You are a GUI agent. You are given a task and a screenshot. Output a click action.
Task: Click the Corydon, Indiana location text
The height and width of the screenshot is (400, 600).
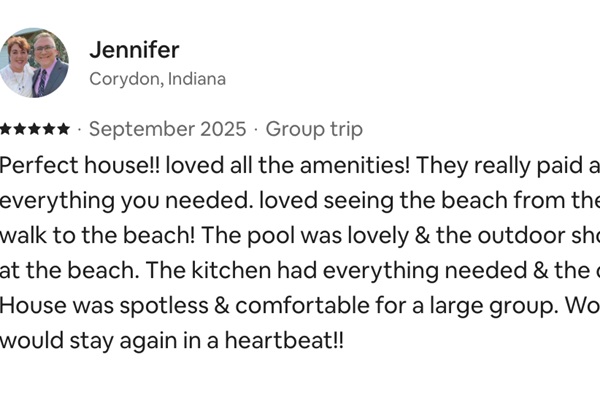point(157,79)
